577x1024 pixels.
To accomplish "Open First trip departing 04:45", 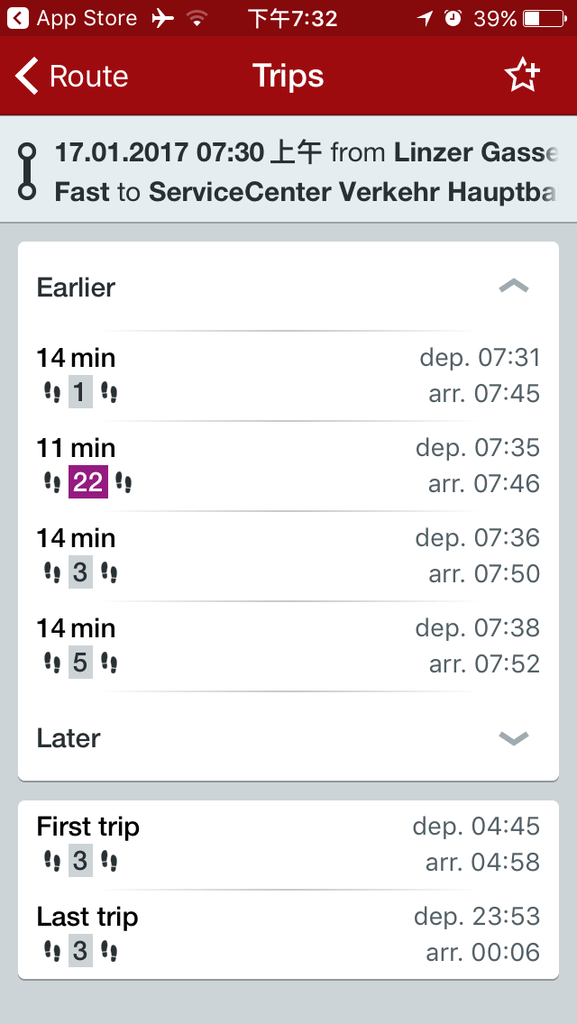I will pyautogui.click(x=288, y=845).
